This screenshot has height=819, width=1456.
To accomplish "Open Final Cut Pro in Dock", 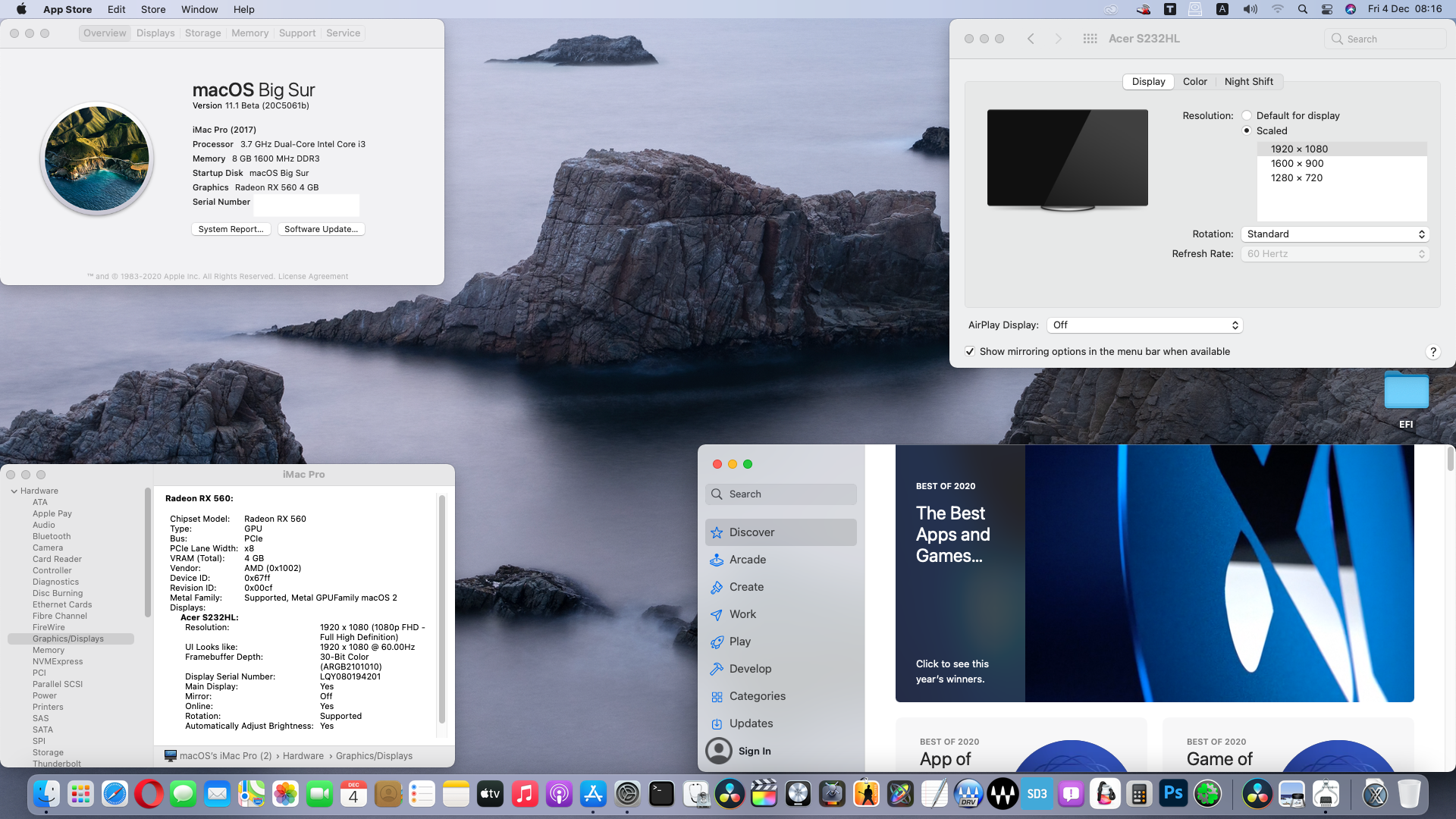I will pos(764,794).
